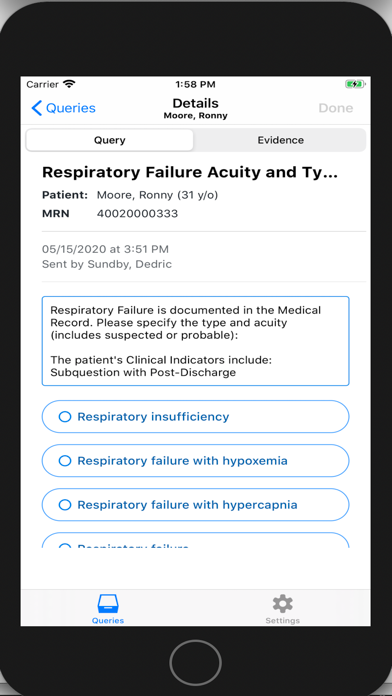Switch to the Query tab

click(110, 140)
